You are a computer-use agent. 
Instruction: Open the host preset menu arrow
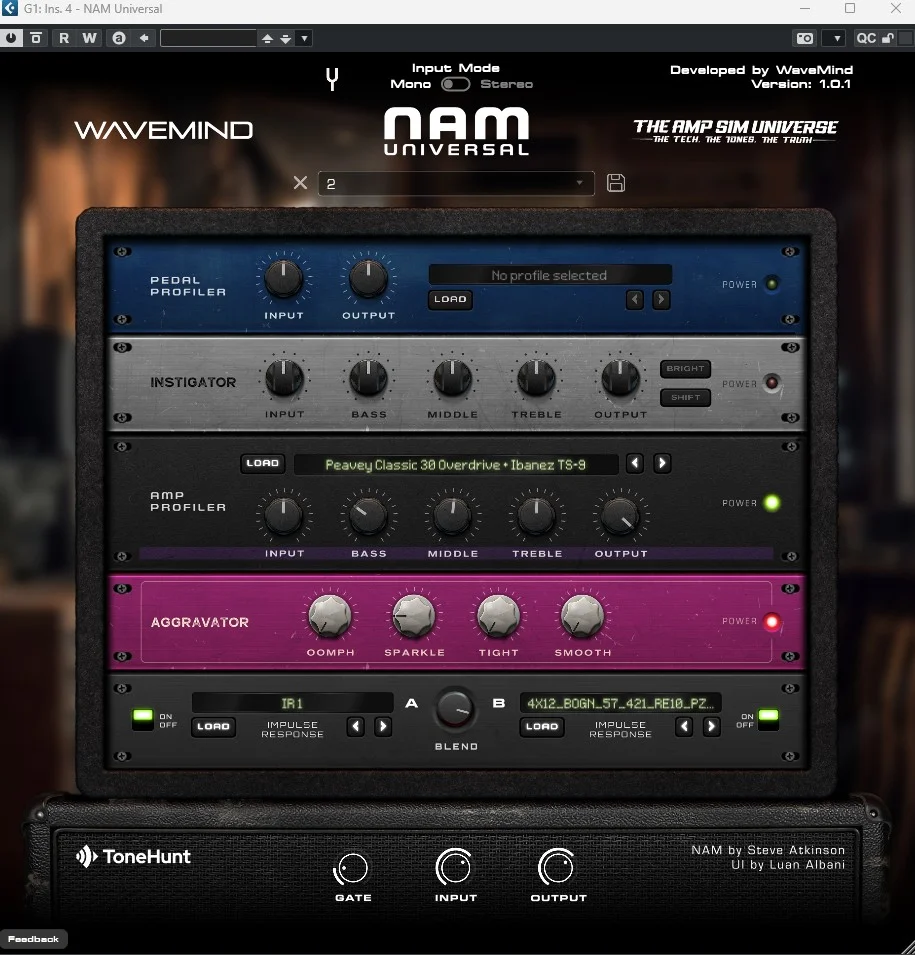click(x=305, y=38)
